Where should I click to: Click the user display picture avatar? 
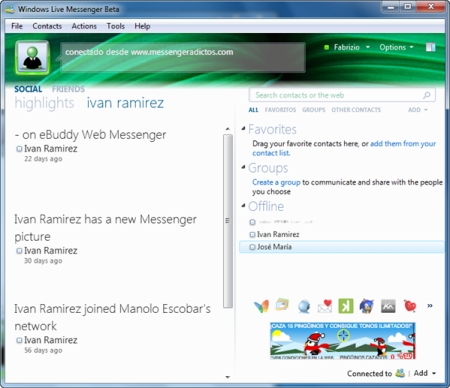pyautogui.click(x=32, y=58)
